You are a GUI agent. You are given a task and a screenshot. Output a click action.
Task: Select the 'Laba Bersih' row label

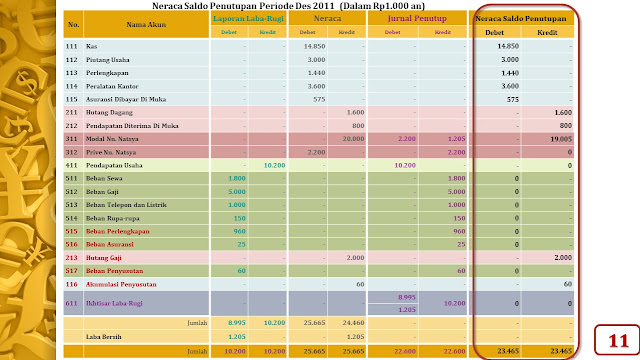point(104,337)
